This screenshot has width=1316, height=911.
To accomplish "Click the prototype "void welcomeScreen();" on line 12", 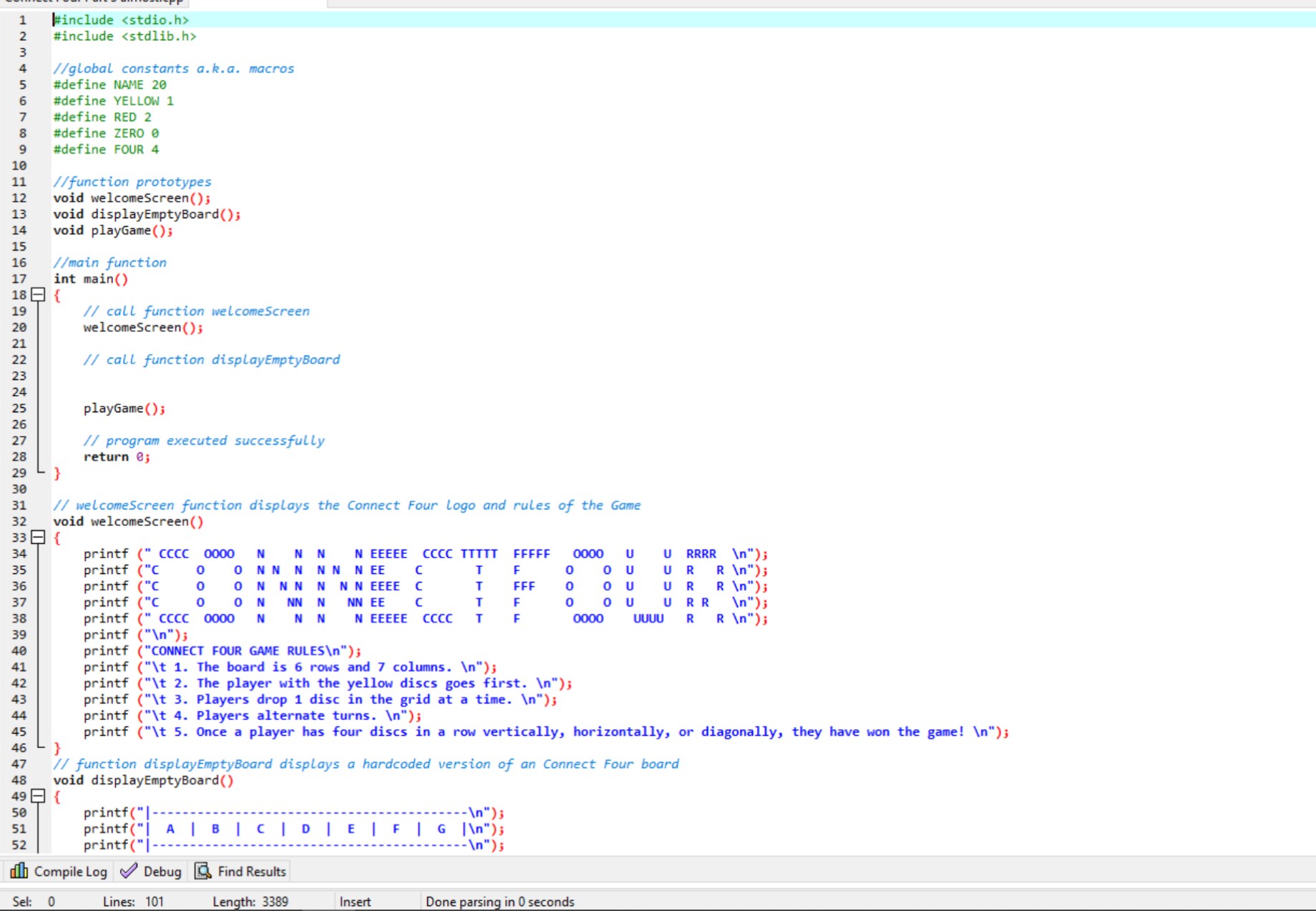I will tap(132, 198).
